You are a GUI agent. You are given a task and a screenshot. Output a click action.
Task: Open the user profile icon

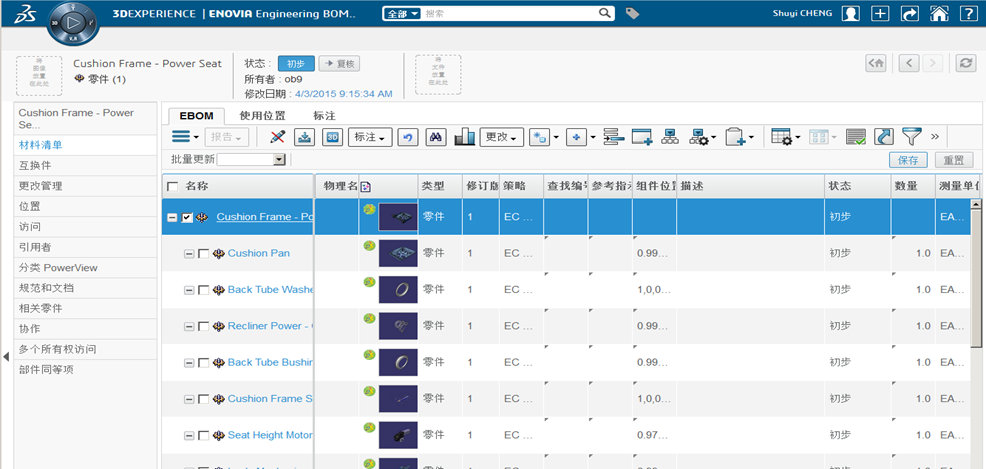[x=850, y=13]
